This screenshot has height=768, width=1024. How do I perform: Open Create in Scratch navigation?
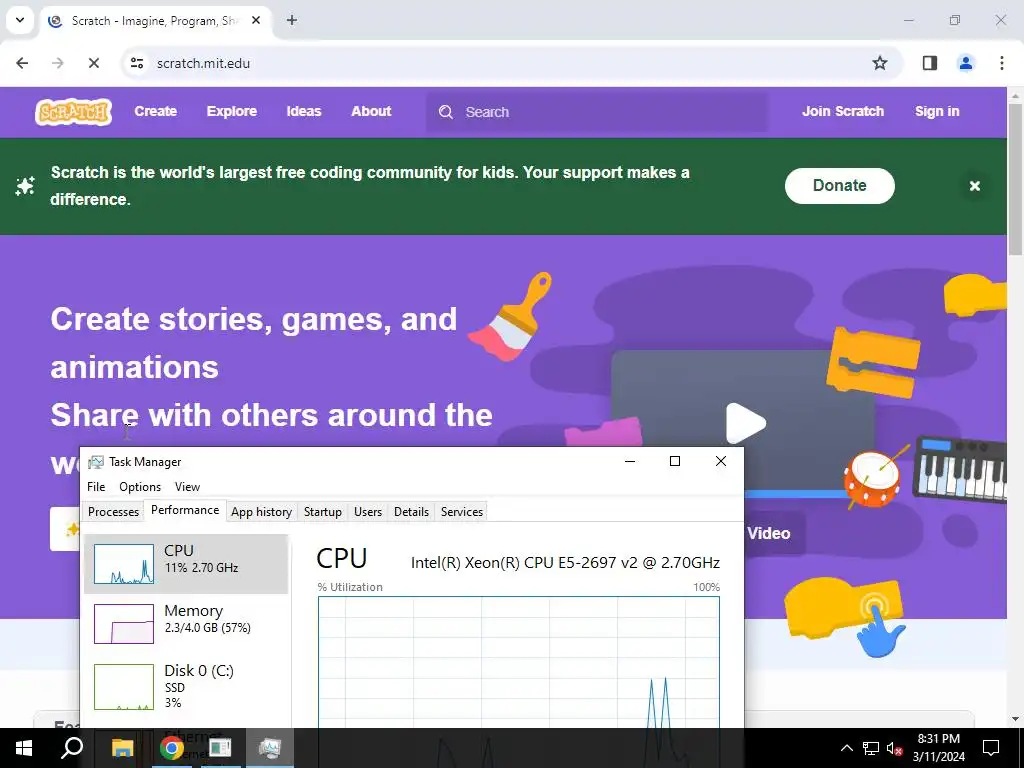pos(155,112)
